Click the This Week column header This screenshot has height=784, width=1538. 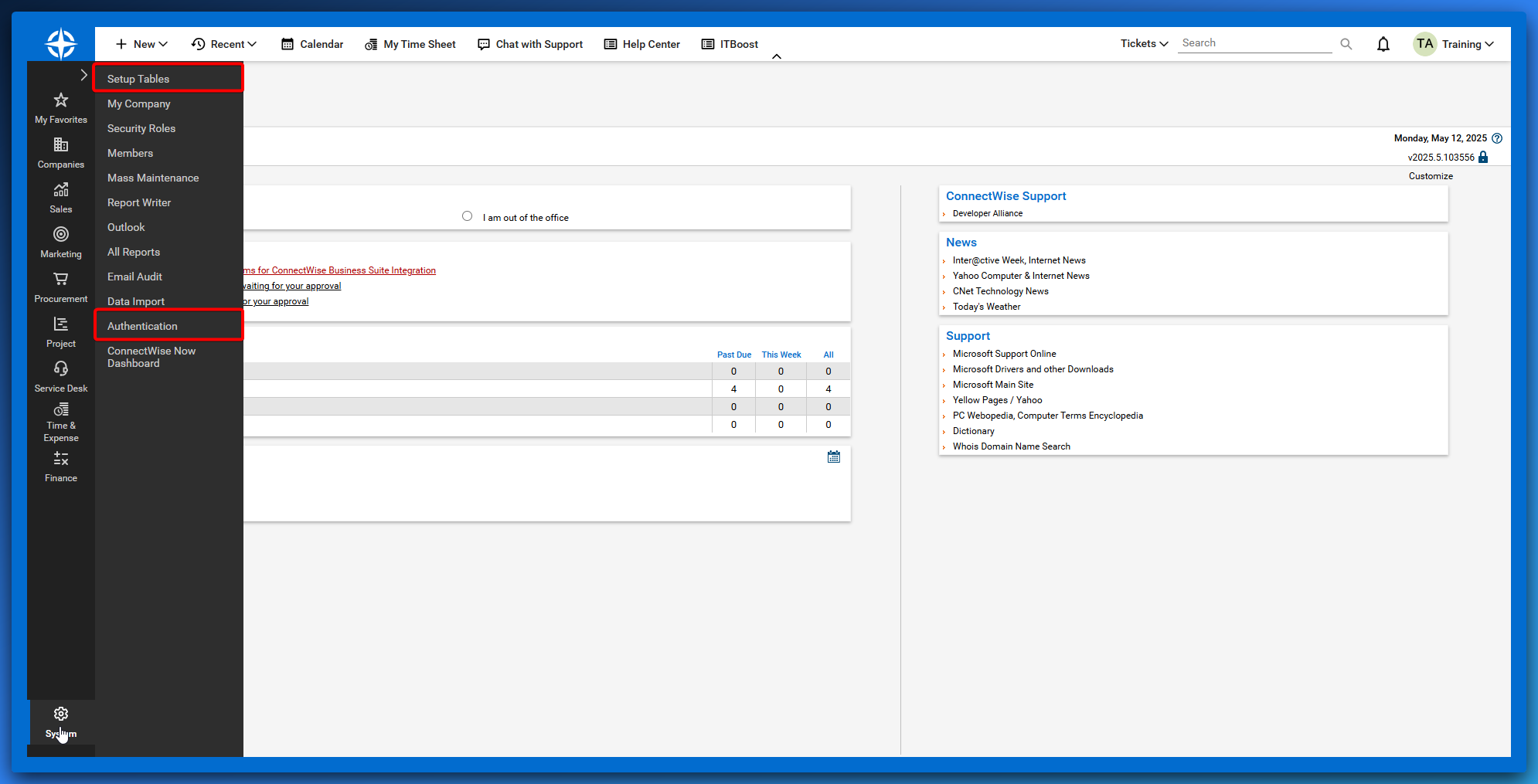point(781,355)
